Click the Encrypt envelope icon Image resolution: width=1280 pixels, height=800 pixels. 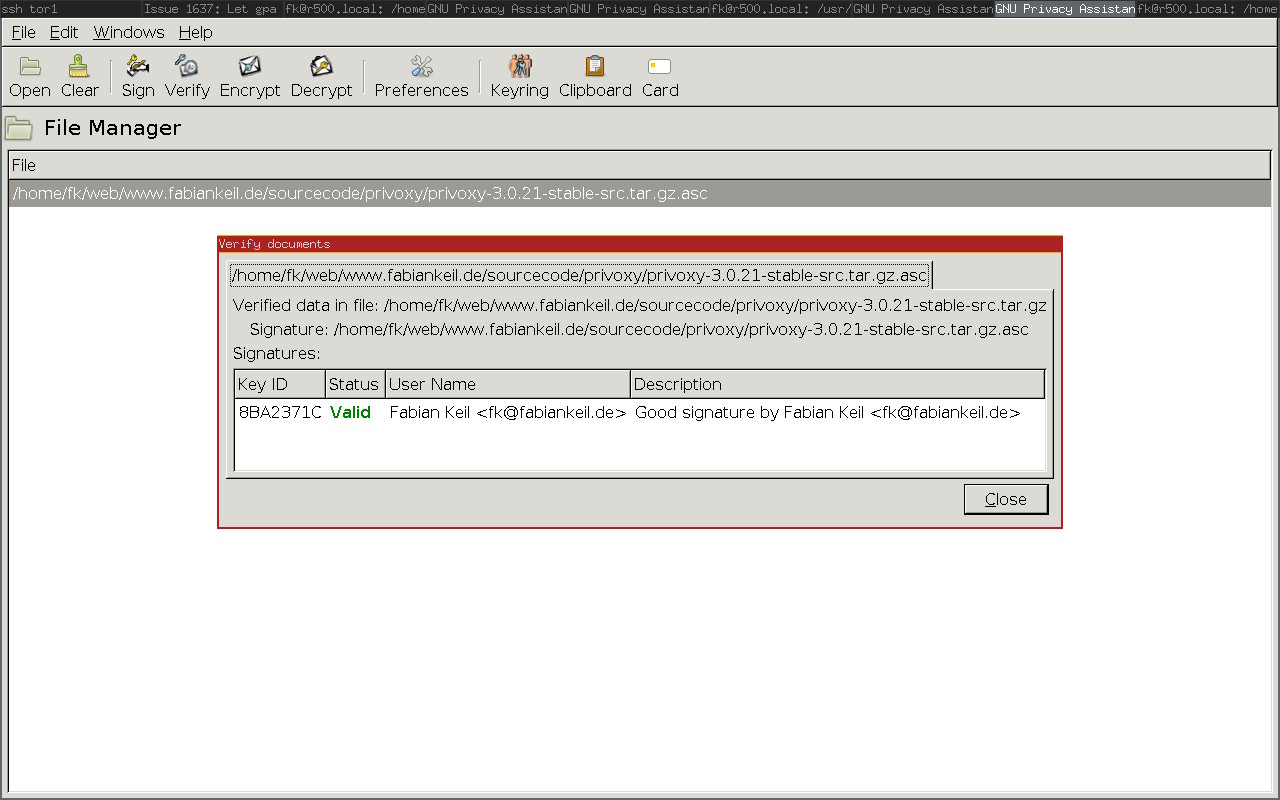pos(250,67)
